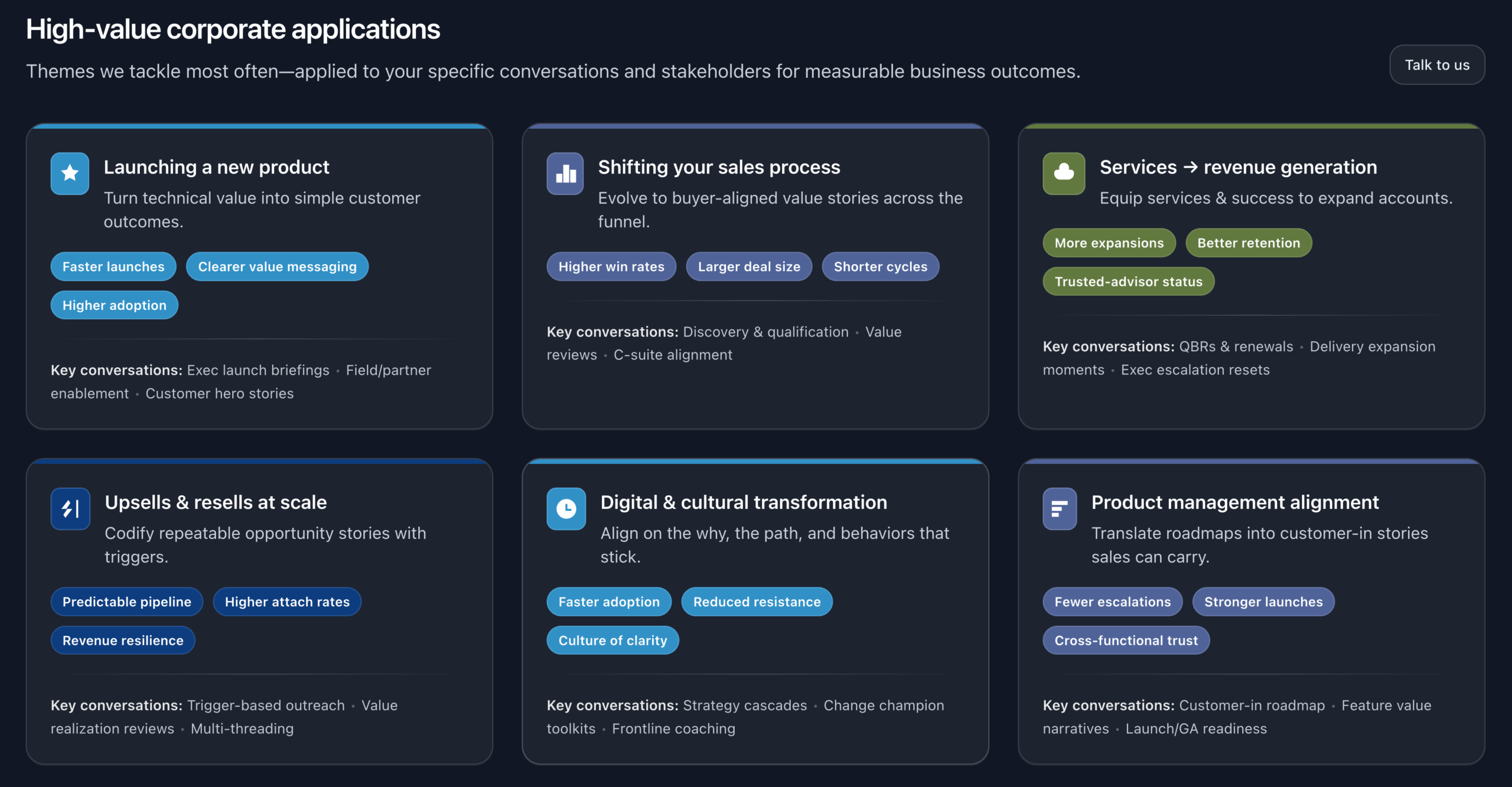Click the lines icon for Product management alignment
Viewport: 1512px width, 787px height.
coord(1060,508)
